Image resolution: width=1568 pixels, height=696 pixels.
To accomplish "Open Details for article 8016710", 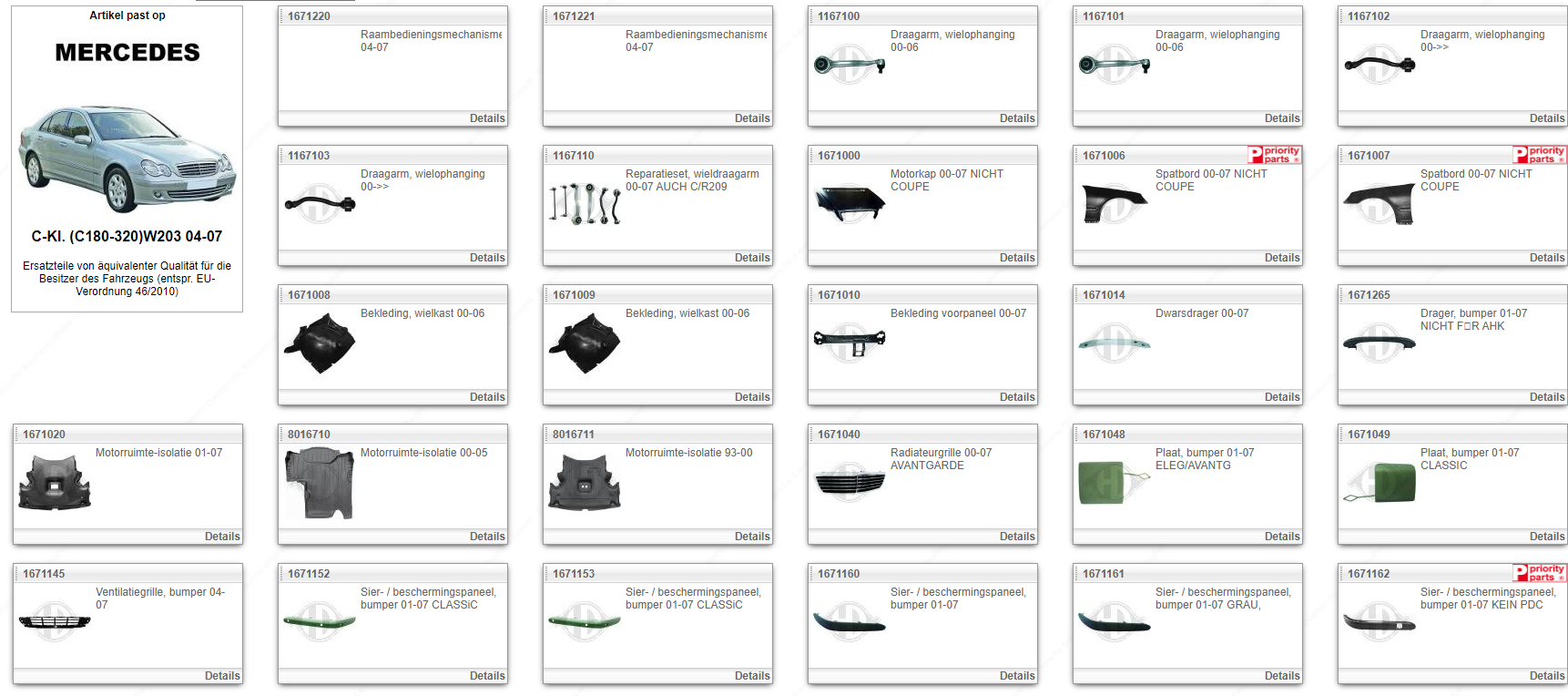I will tap(487, 537).
